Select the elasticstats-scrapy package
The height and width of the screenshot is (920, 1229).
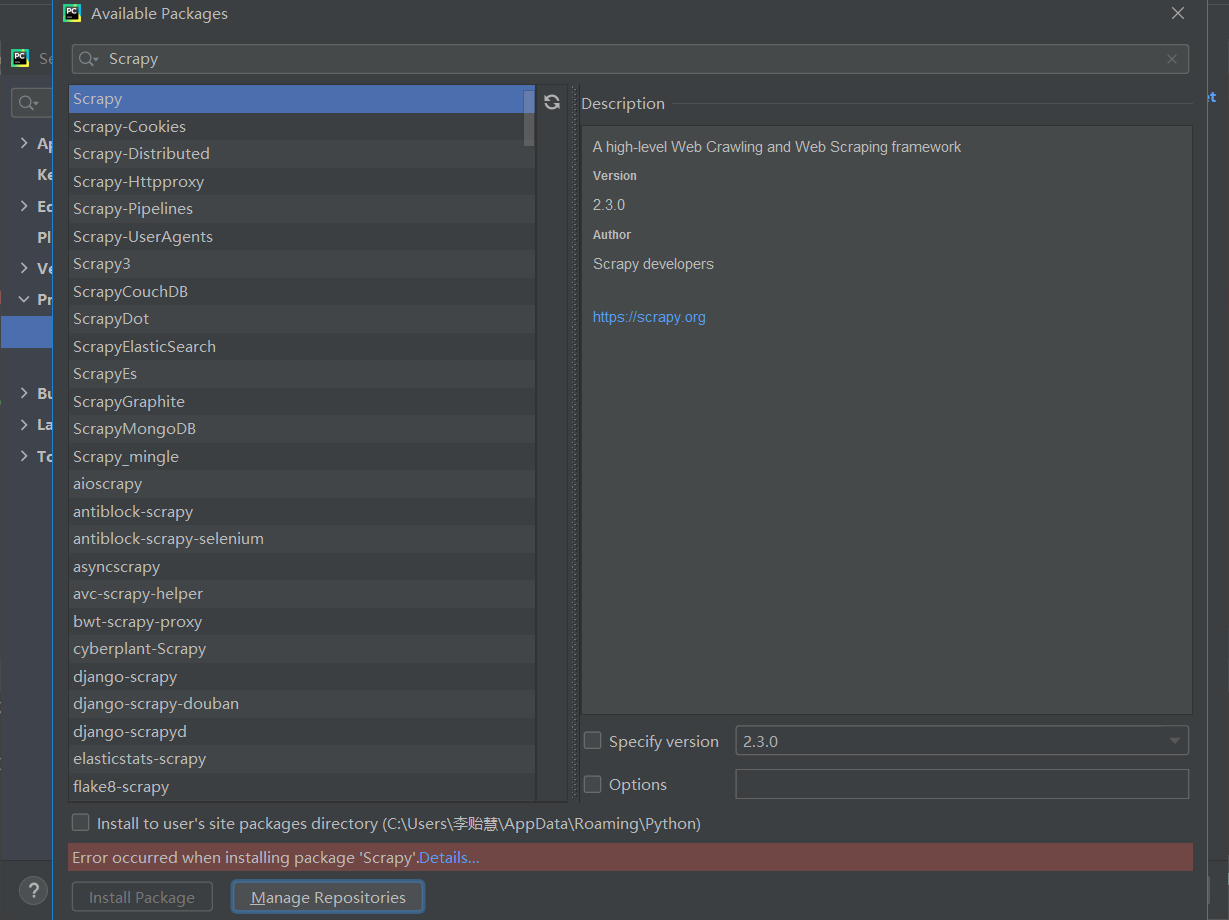coord(301,759)
